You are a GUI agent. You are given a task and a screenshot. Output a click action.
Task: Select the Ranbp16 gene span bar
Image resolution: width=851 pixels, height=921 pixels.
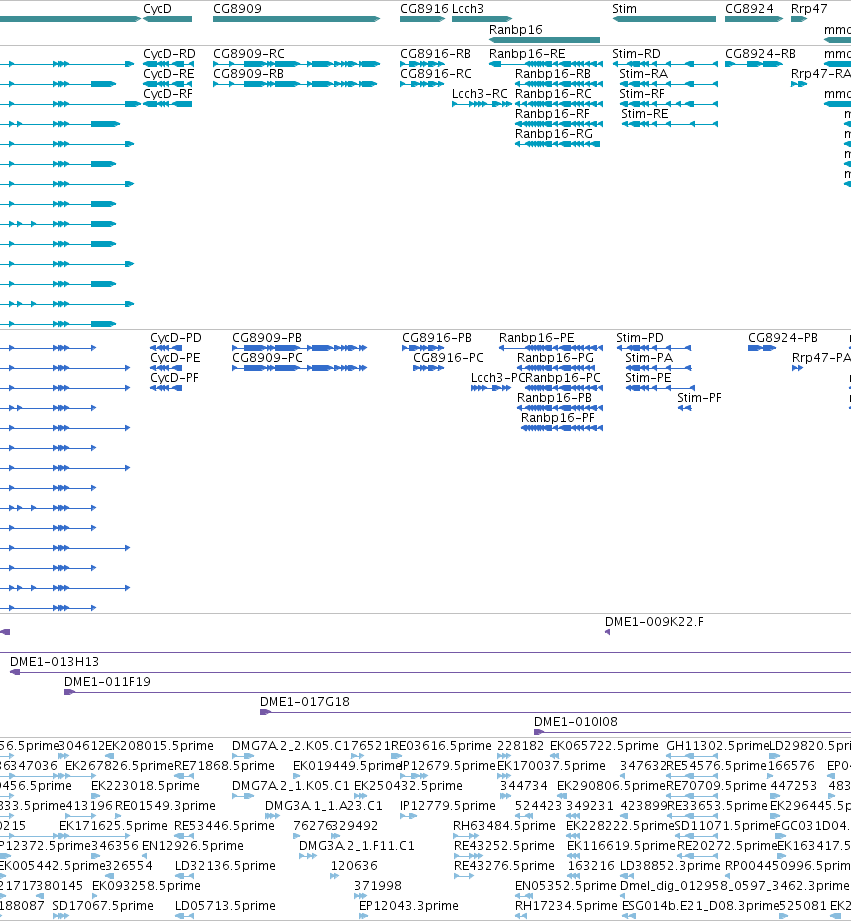544,40
